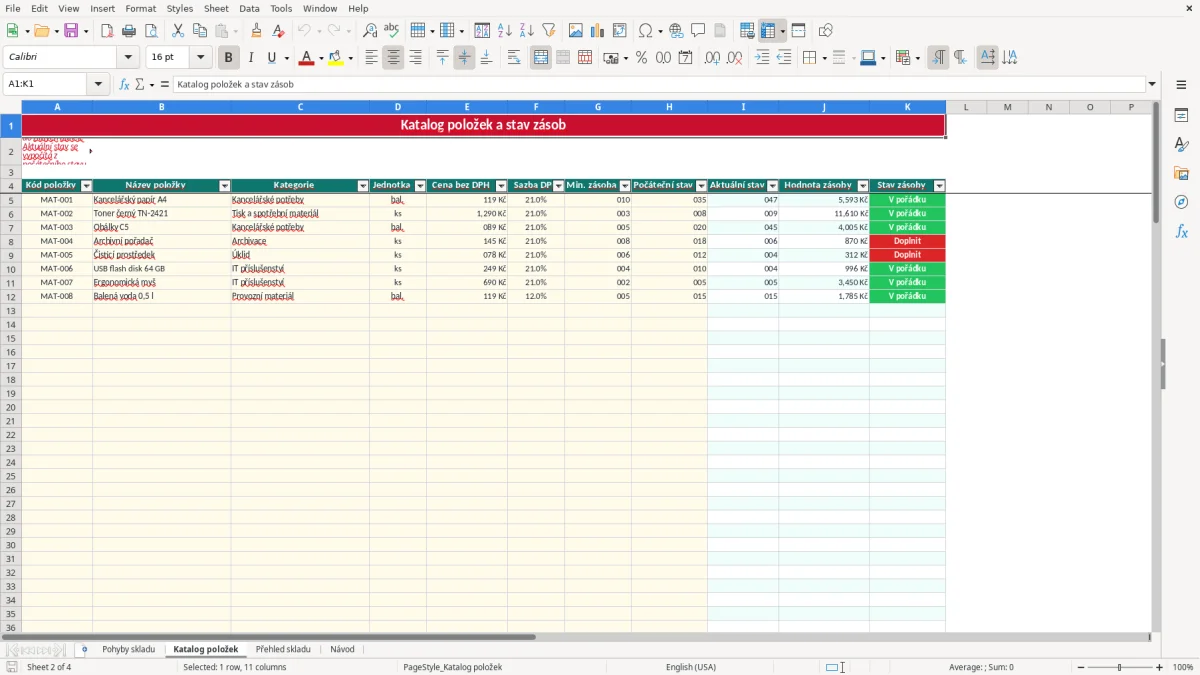Open the Data menu
This screenshot has width=1200, height=675.
249,8
